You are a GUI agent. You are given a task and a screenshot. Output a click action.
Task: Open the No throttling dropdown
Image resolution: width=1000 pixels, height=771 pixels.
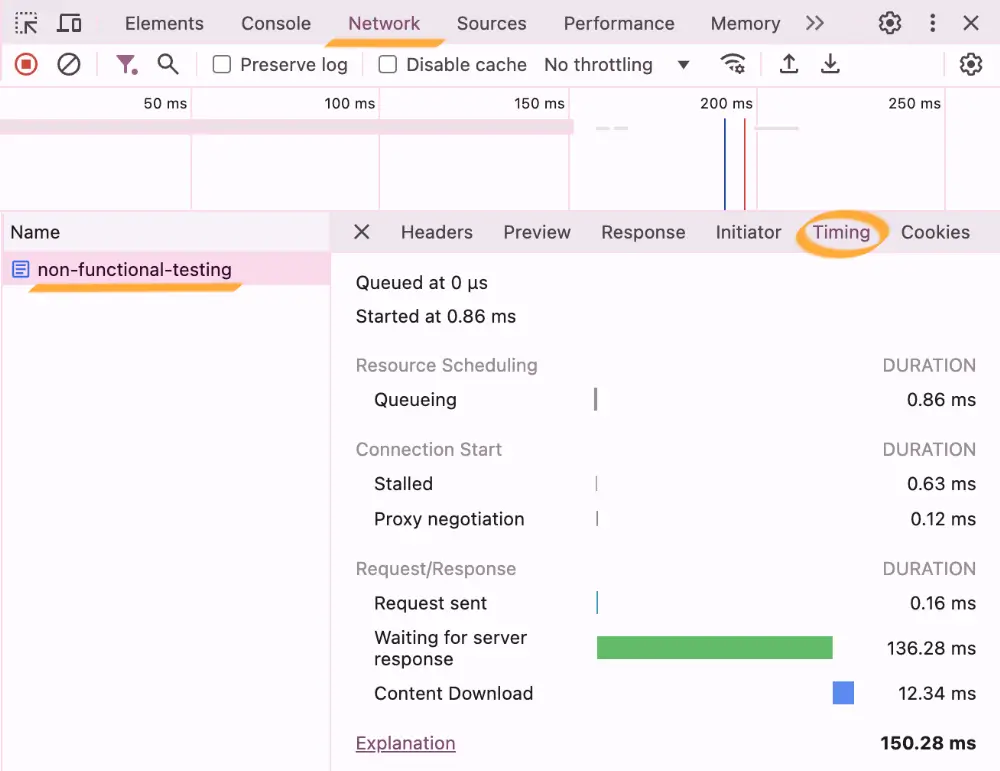point(613,64)
